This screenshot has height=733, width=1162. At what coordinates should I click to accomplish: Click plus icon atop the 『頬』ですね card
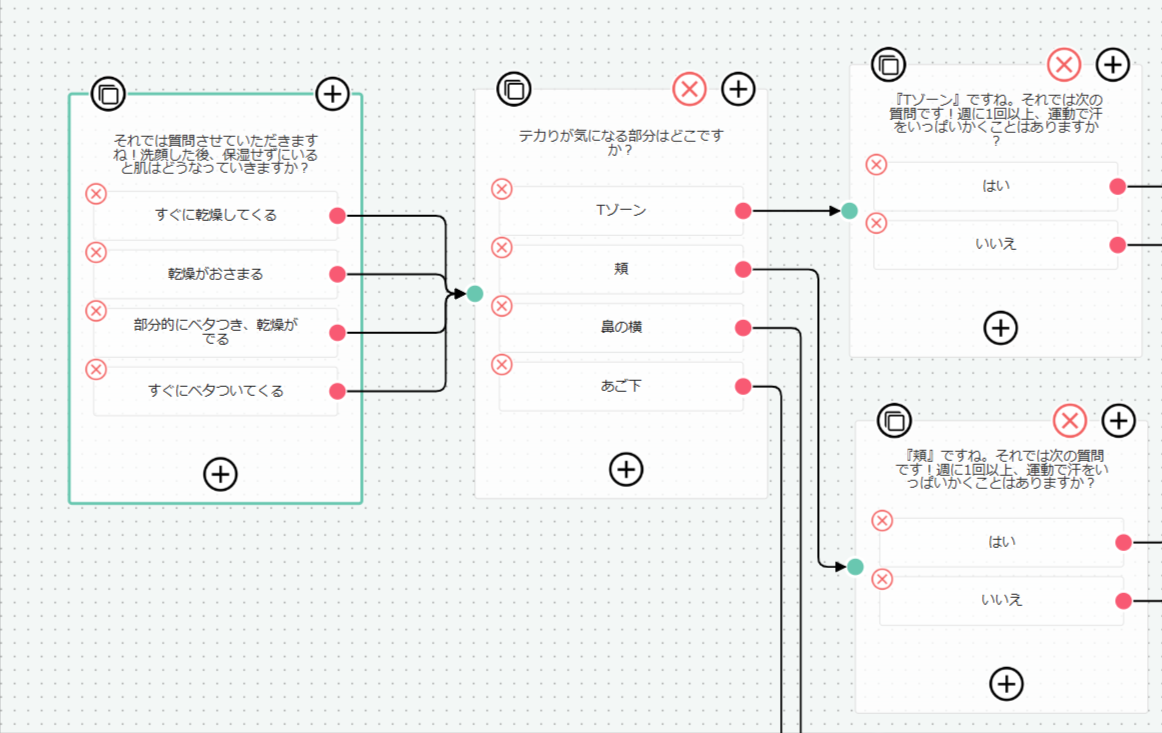click(x=1118, y=421)
